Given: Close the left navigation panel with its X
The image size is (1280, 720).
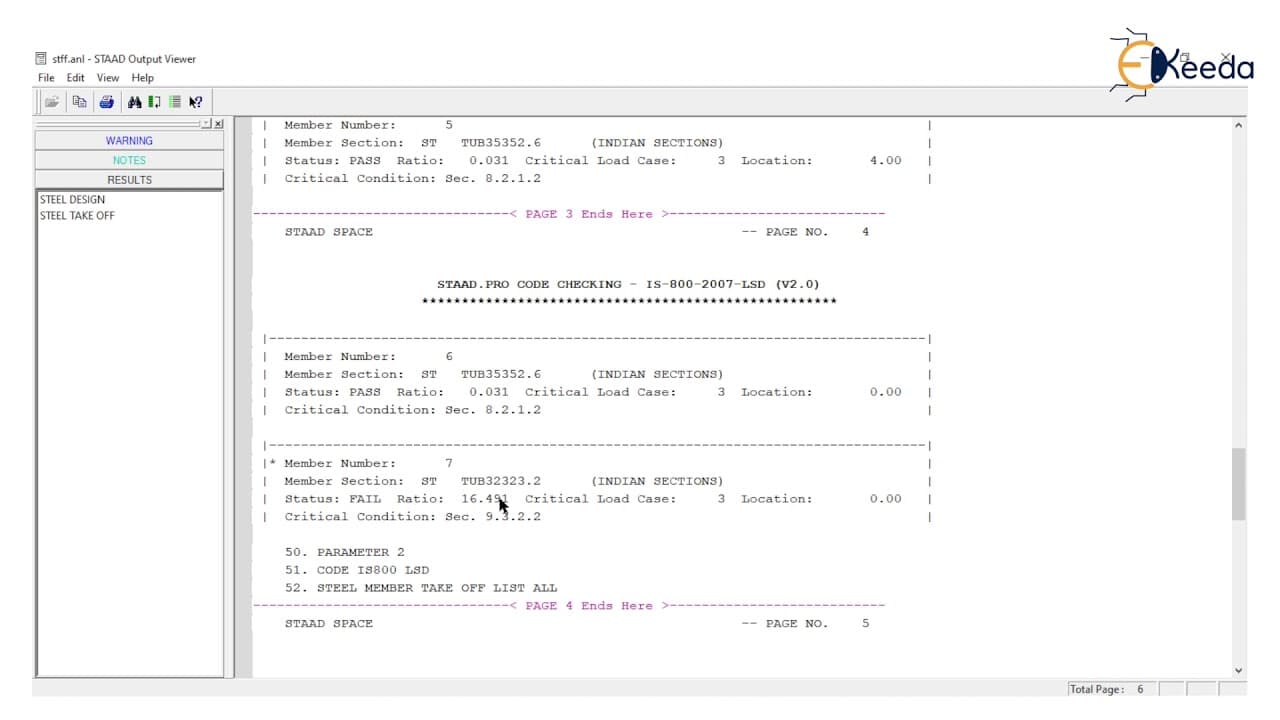Looking at the screenshot, I should (218, 123).
